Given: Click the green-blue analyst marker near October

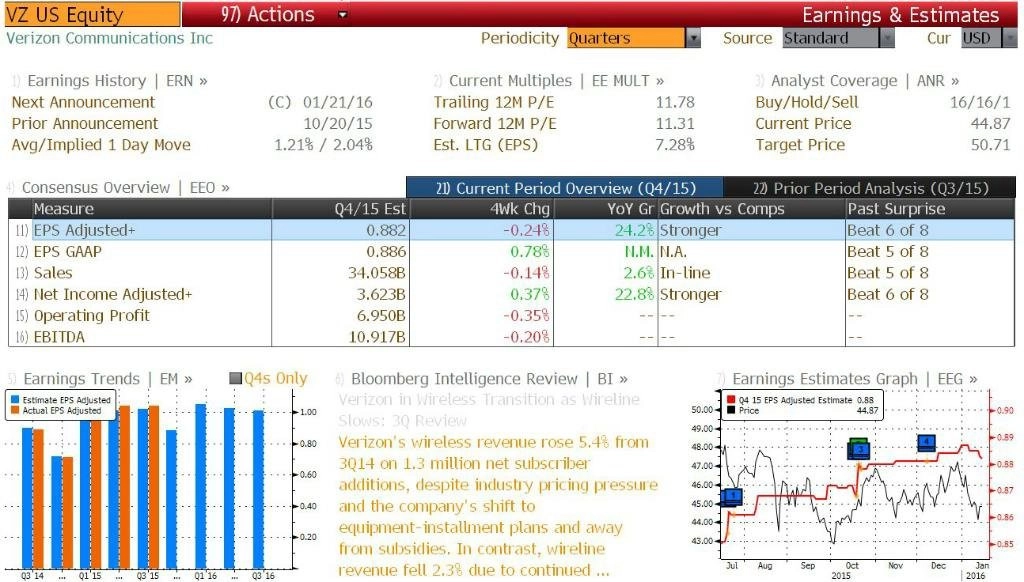Looking at the screenshot, I should pos(859,449).
